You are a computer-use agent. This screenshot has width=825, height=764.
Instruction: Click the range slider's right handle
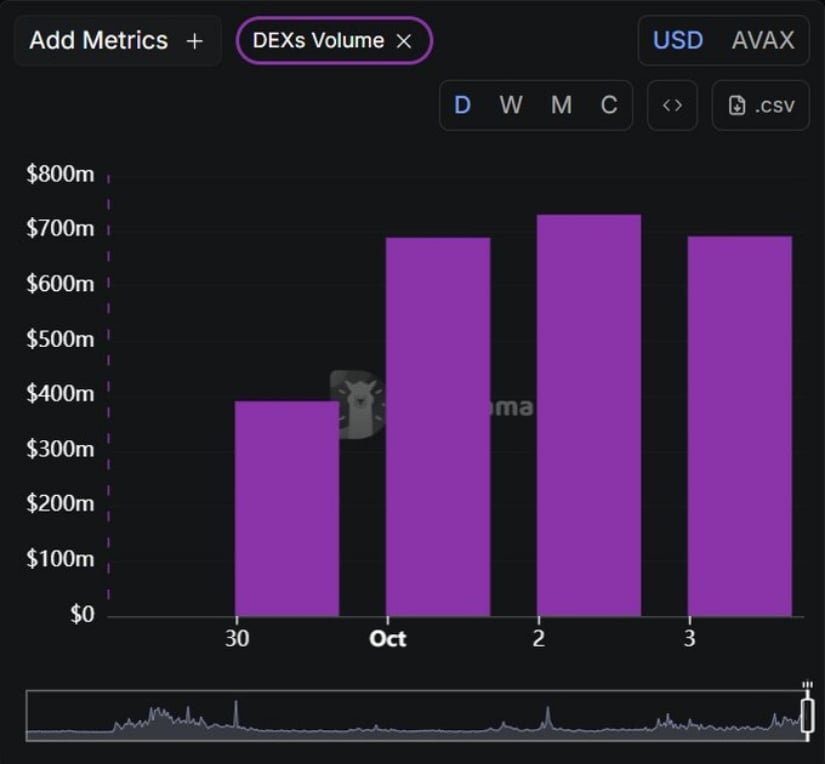pyautogui.click(x=807, y=716)
